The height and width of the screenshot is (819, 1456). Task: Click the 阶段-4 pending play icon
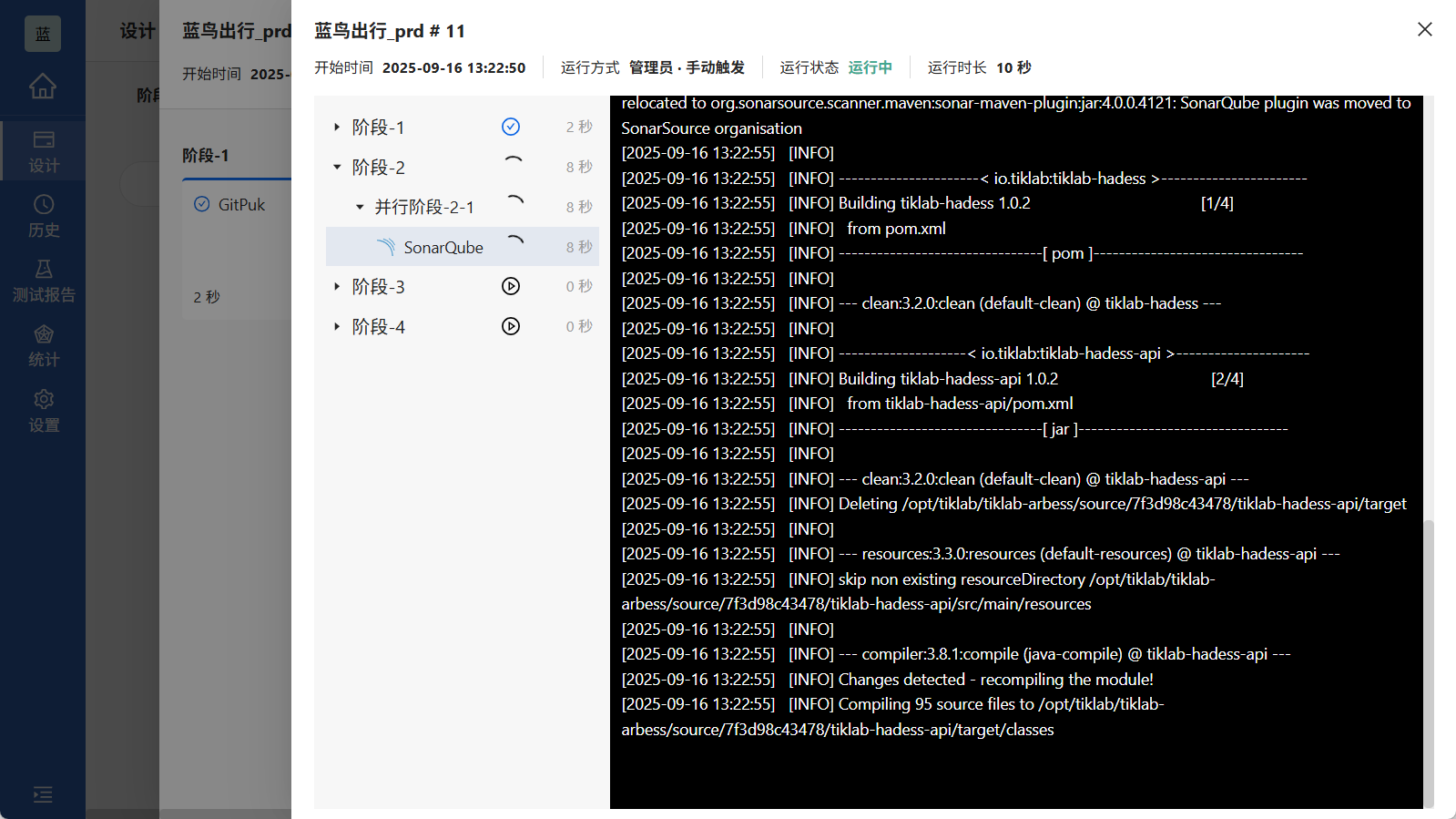(511, 326)
